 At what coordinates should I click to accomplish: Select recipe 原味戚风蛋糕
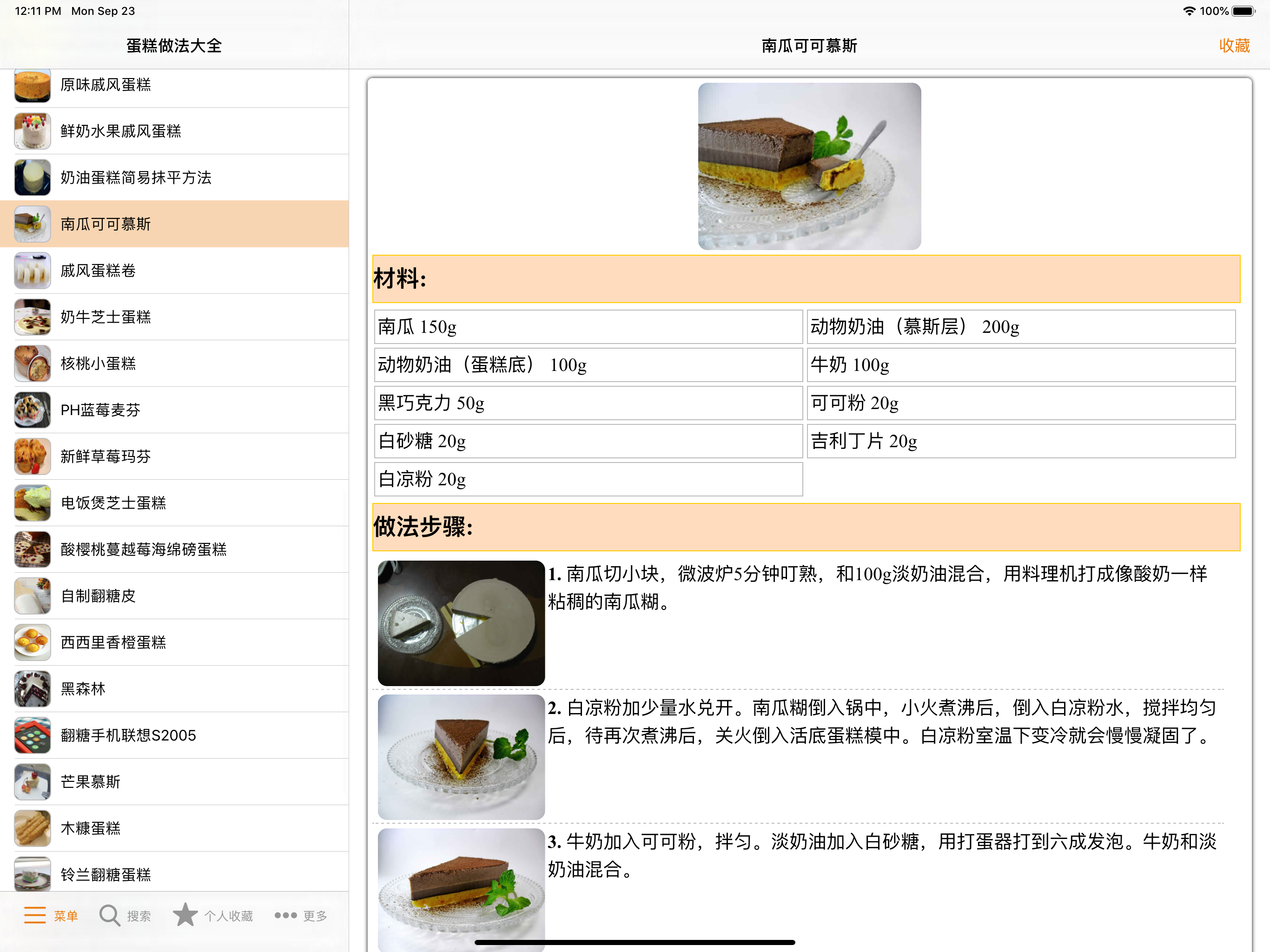click(106, 85)
